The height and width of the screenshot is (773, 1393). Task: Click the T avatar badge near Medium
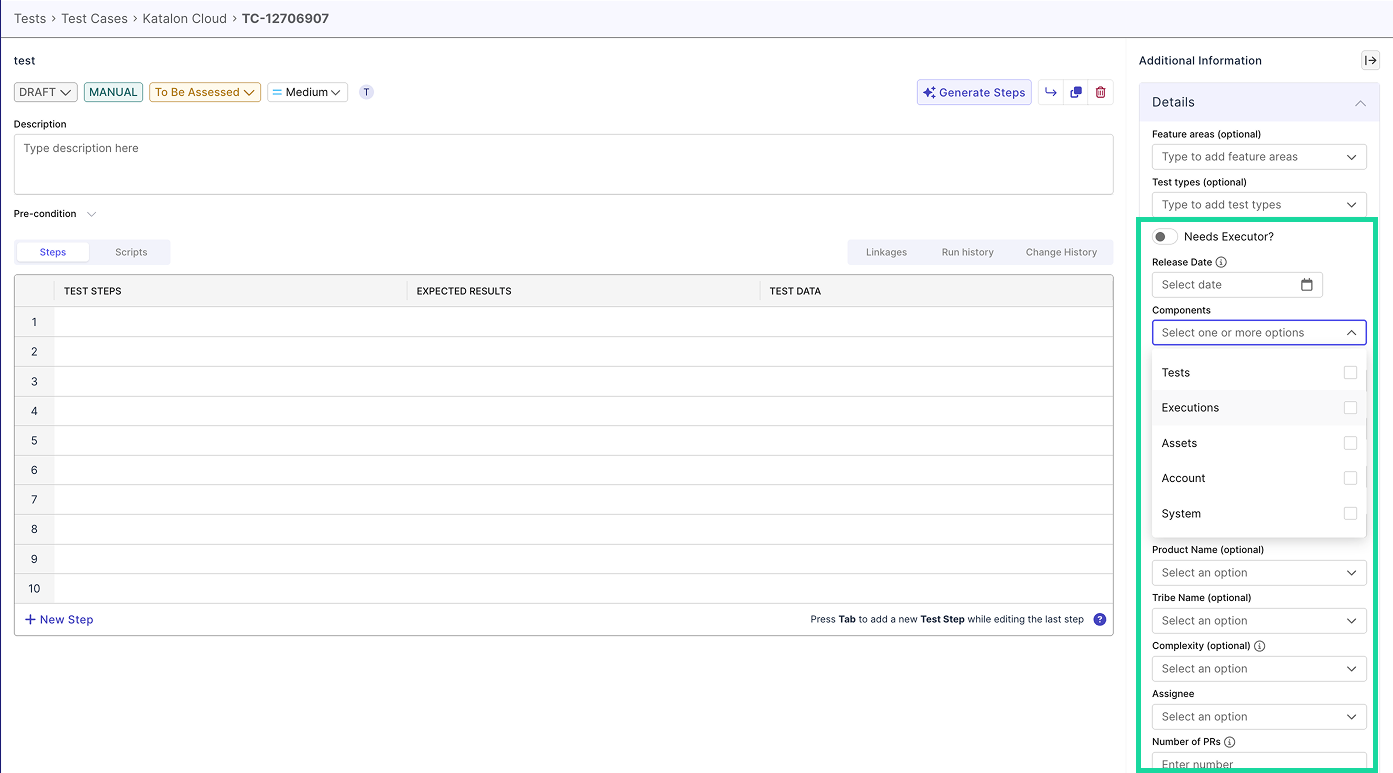(x=366, y=91)
